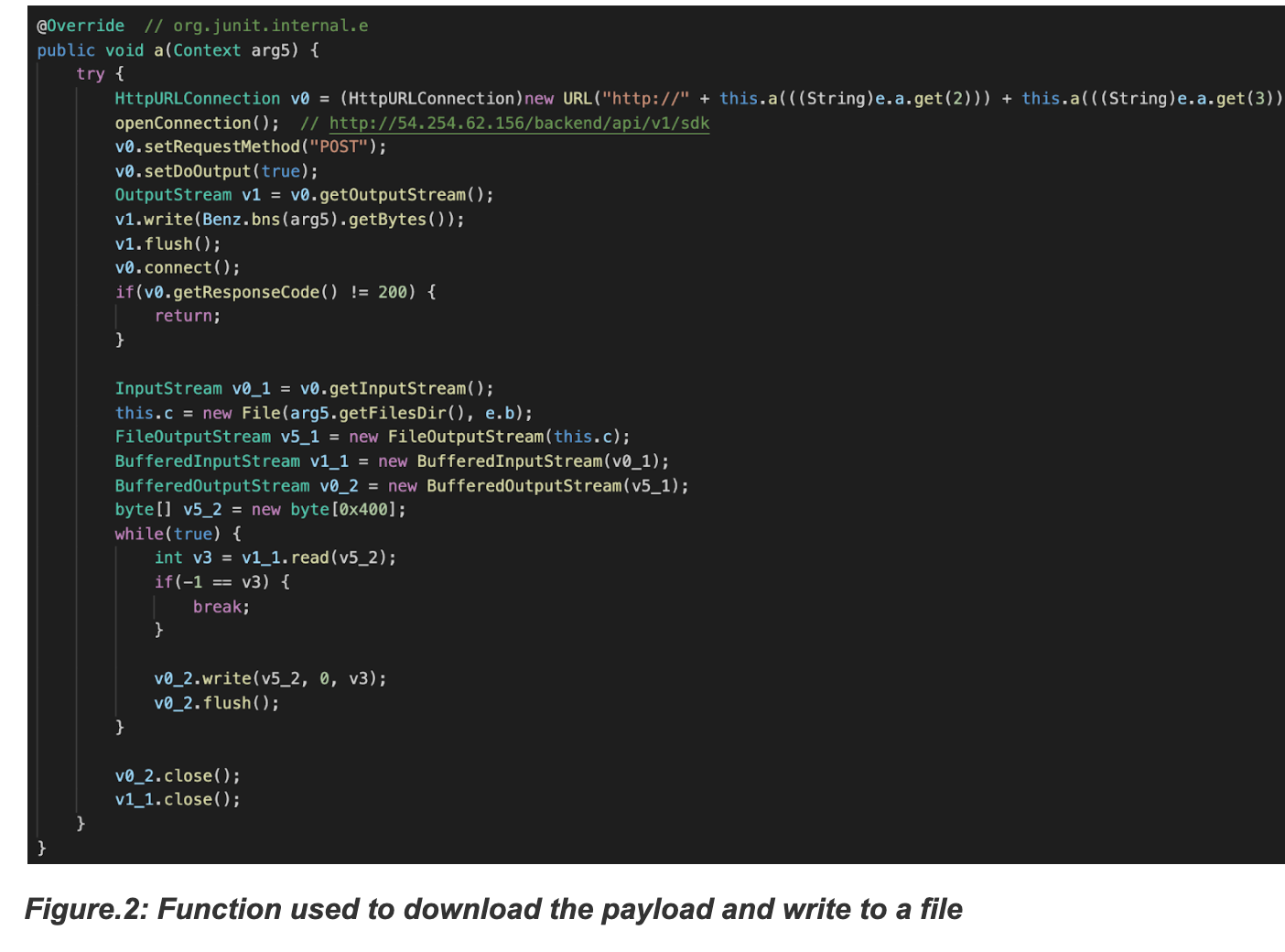Select the v0.connect() line
The height and width of the screenshot is (952, 1285).
178,267
